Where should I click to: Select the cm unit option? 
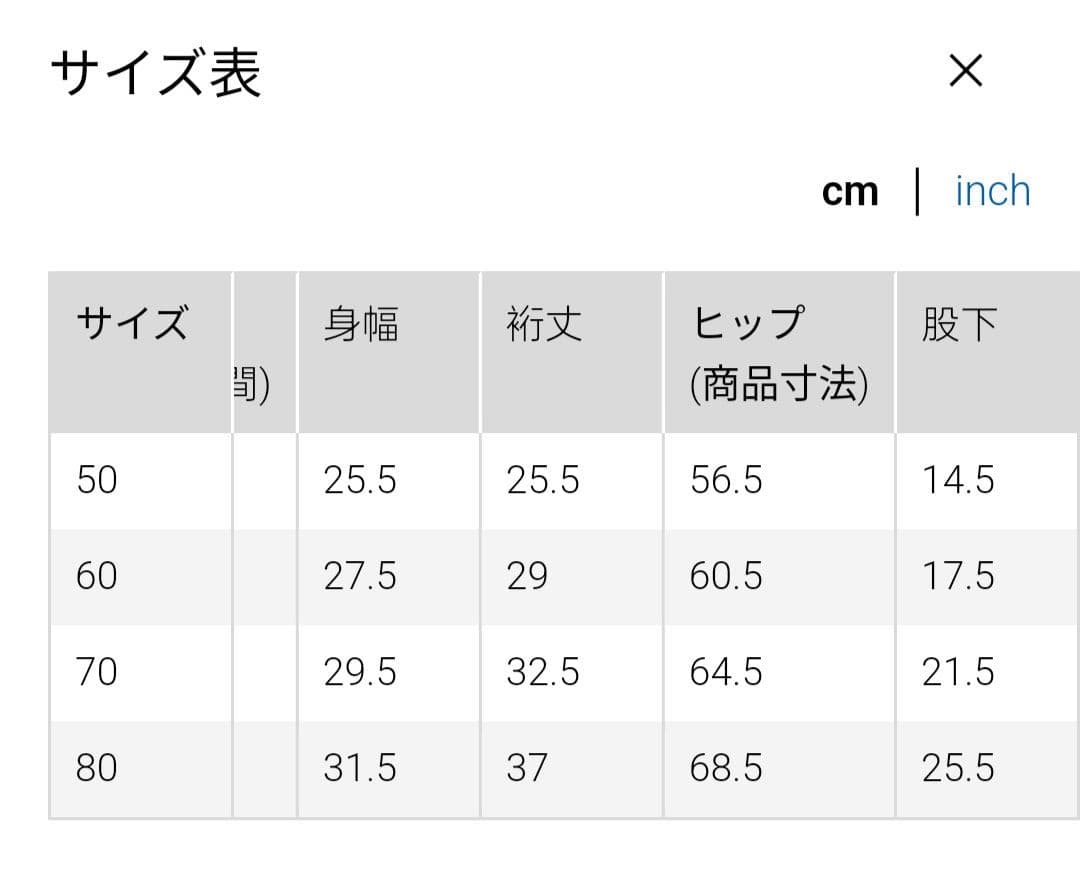[x=850, y=191]
